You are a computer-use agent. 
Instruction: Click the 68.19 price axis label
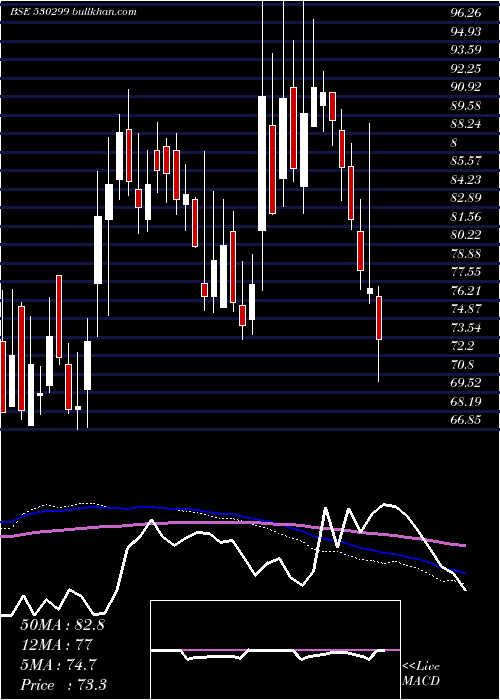pos(466,402)
